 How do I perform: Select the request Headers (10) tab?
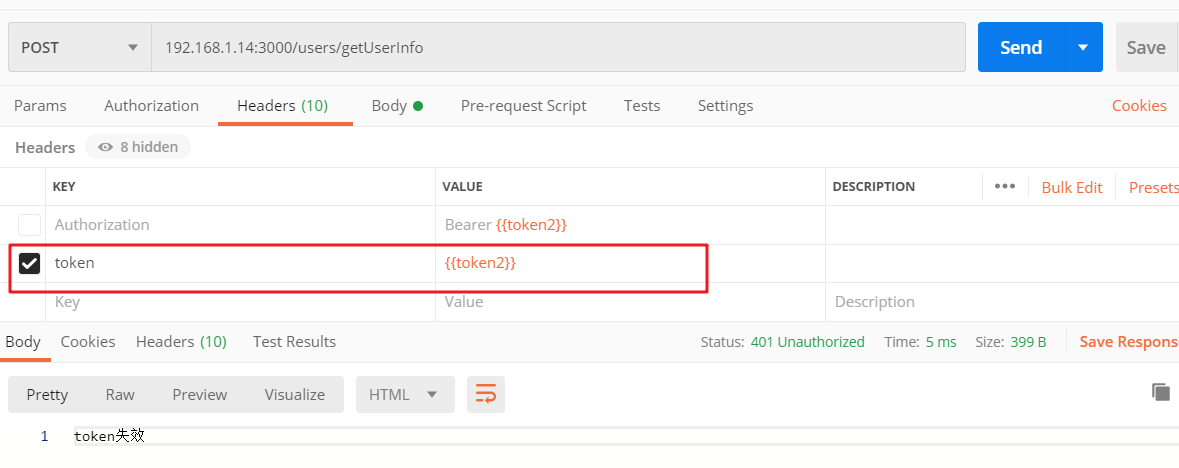point(283,106)
